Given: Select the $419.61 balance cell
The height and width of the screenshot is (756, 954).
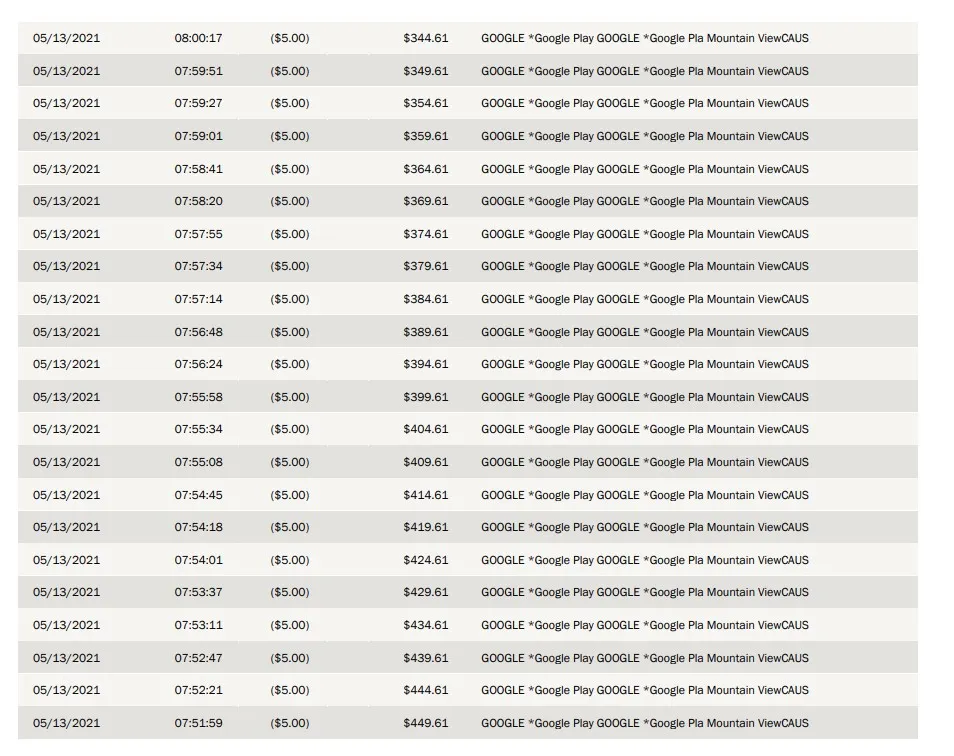Looking at the screenshot, I should pos(426,527).
